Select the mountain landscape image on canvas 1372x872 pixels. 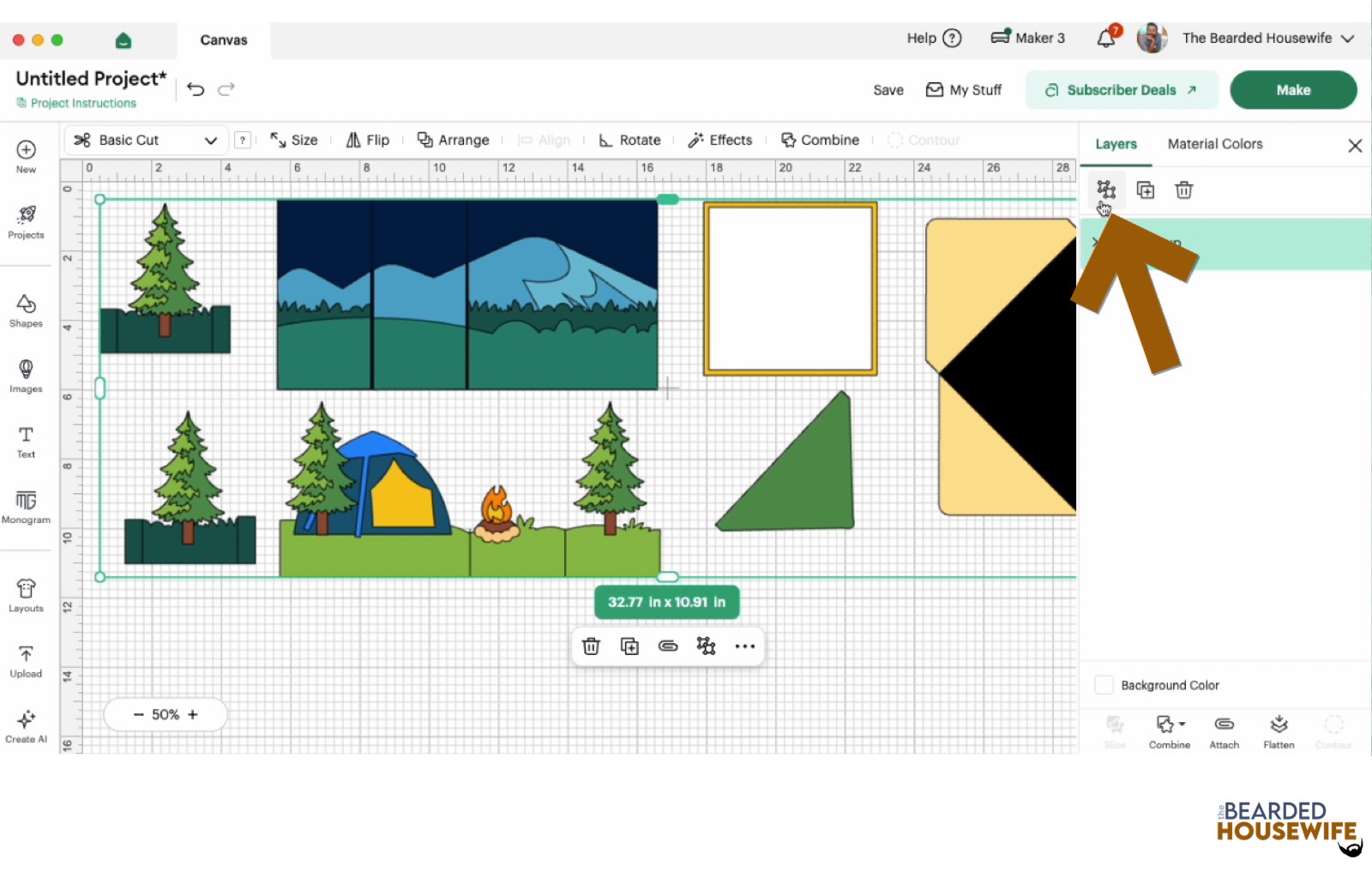pos(467,295)
